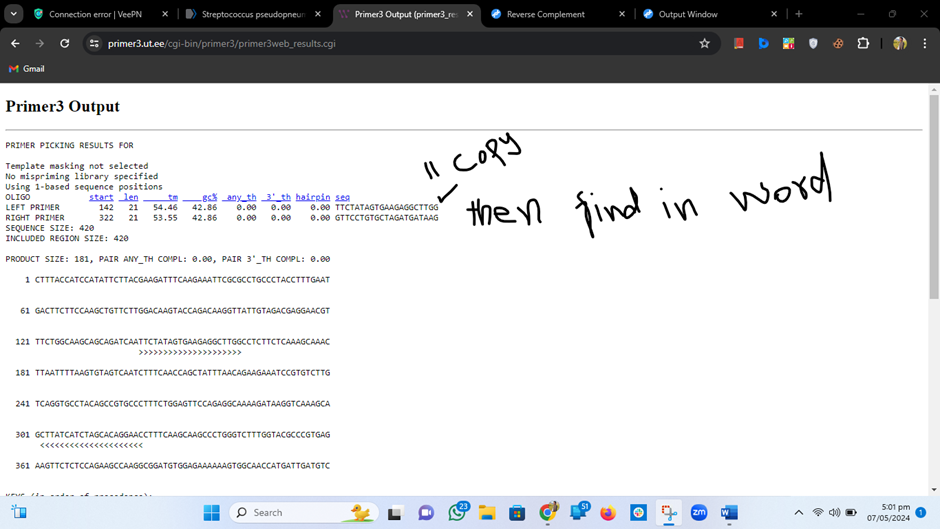Viewport: 940px width, 529px height.
Task: Open File Explorer from the taskbar
Action: (487, 513)
